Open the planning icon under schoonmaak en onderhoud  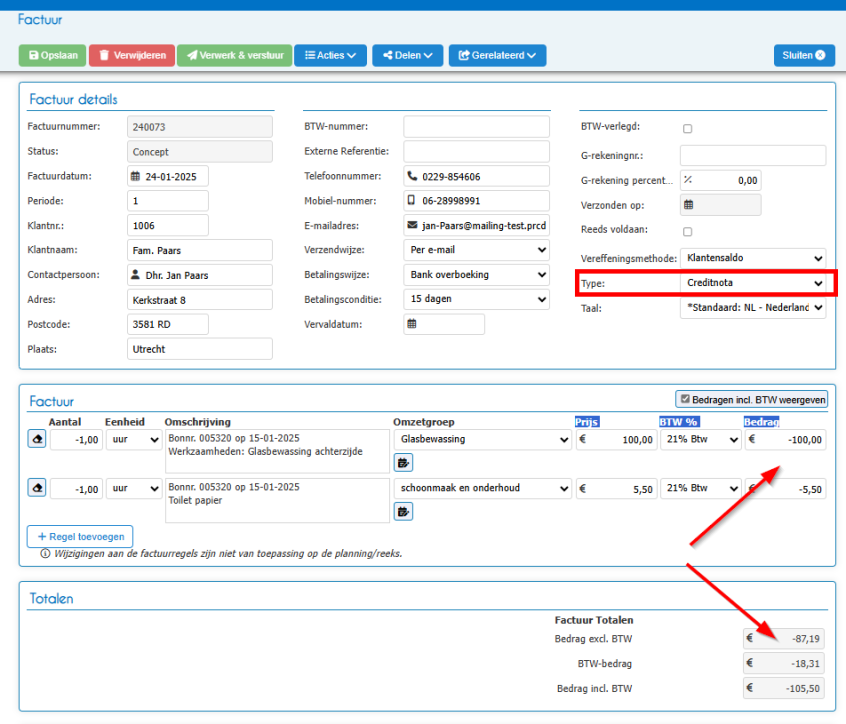(403, 511)
